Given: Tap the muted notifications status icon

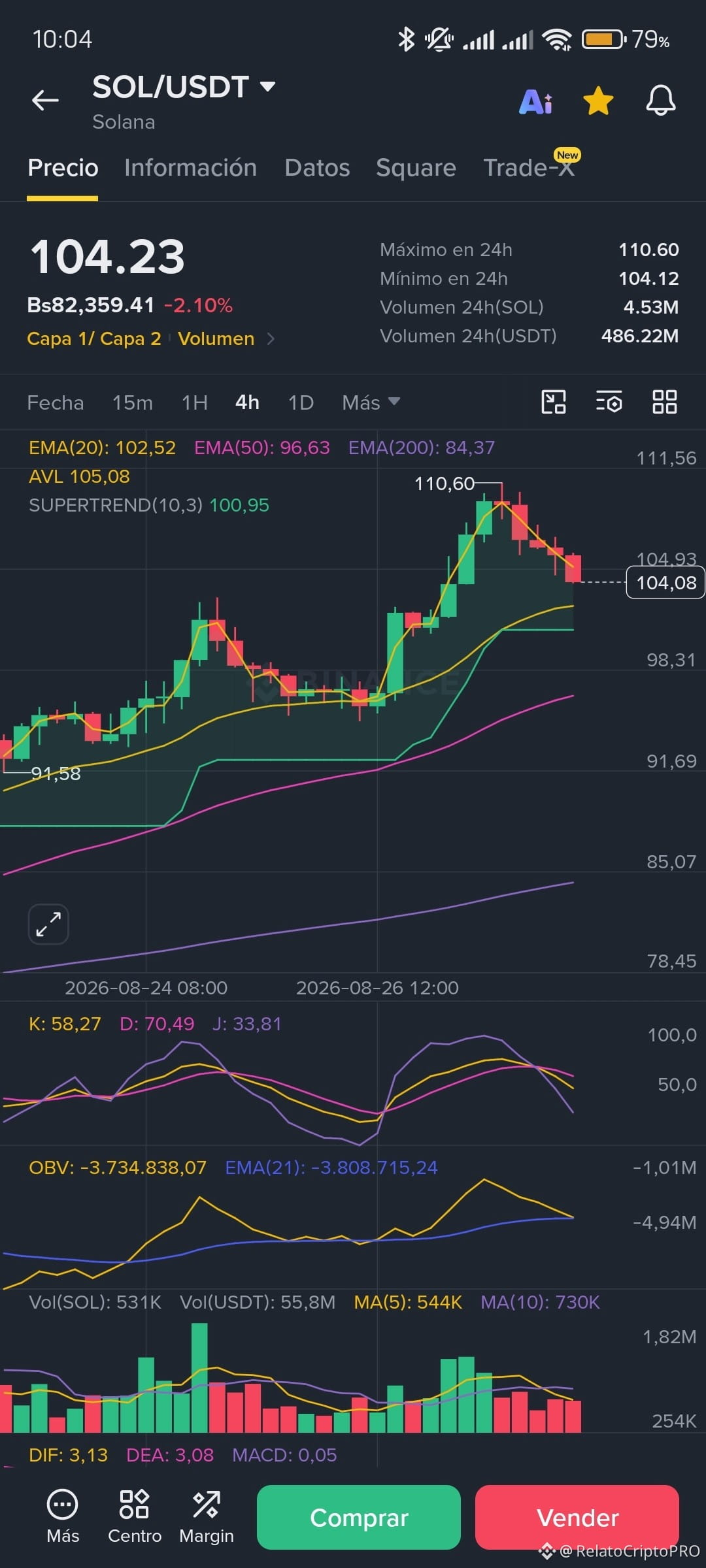Looking at the screenshot, I should click(439, 39).
